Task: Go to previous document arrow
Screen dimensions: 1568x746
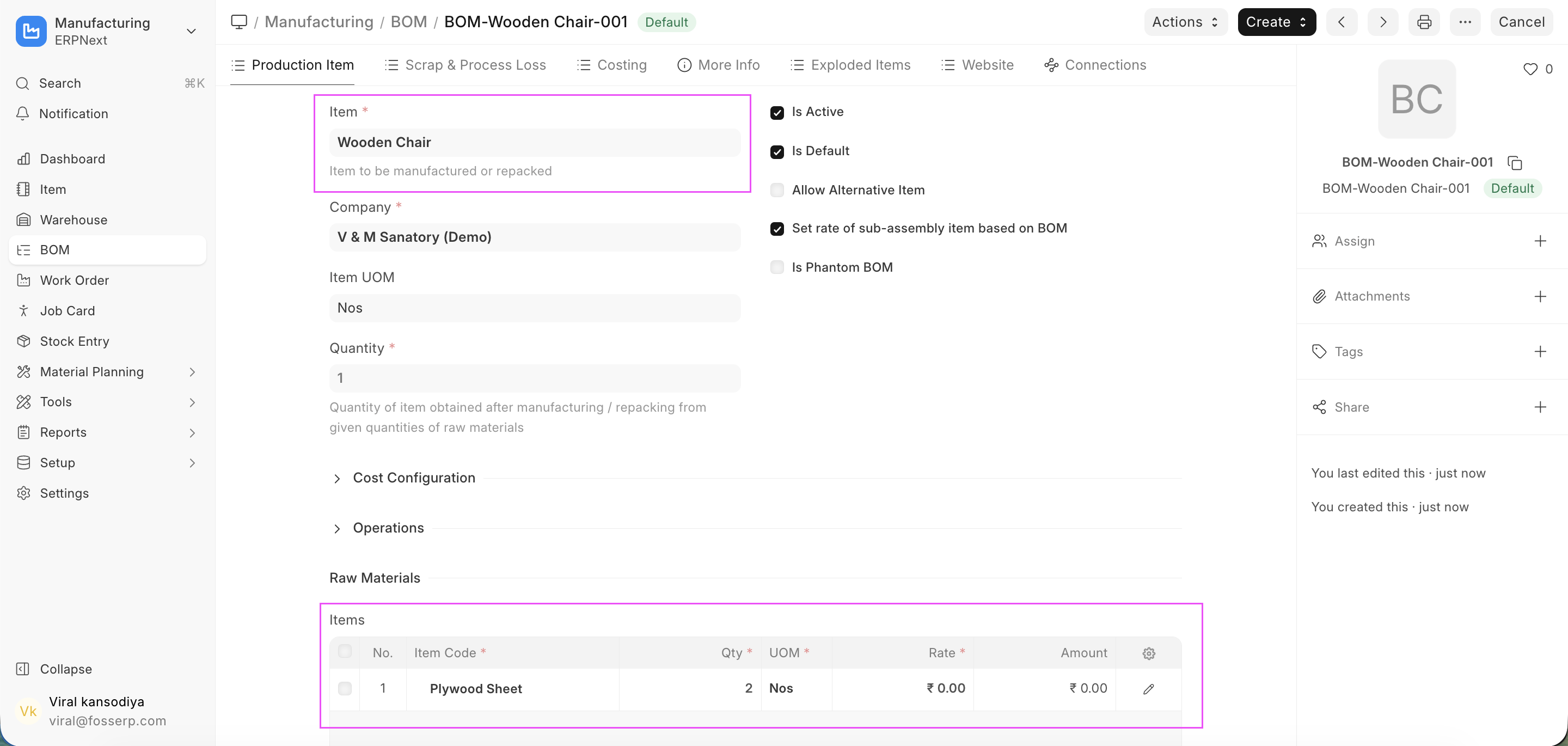Action: pyautogui.click(x=1342, y=22)
